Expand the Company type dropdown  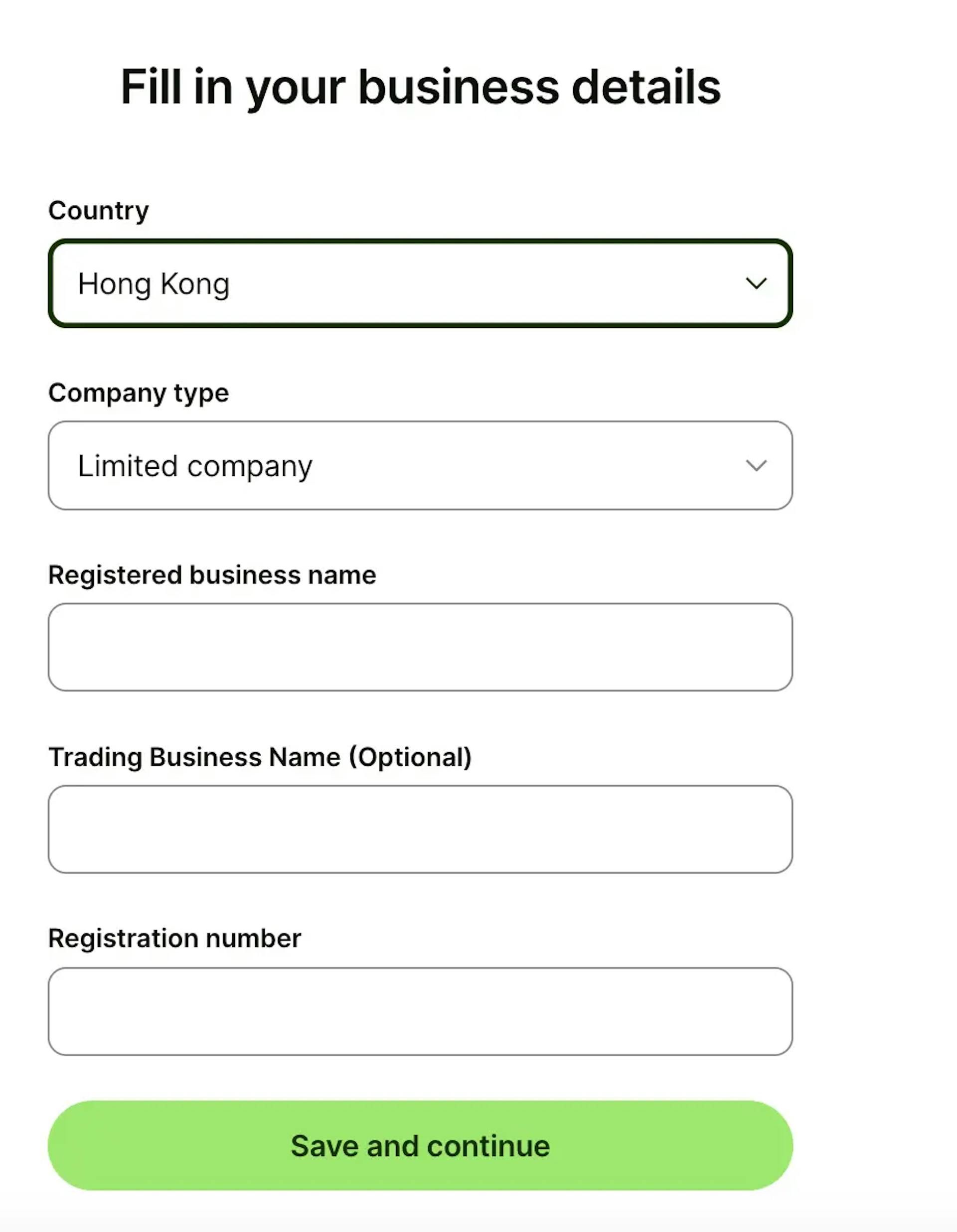[420, 465]
